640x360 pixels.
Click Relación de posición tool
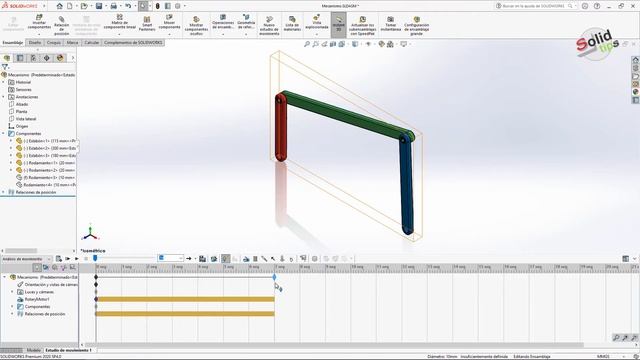click(x=62, y=25)
